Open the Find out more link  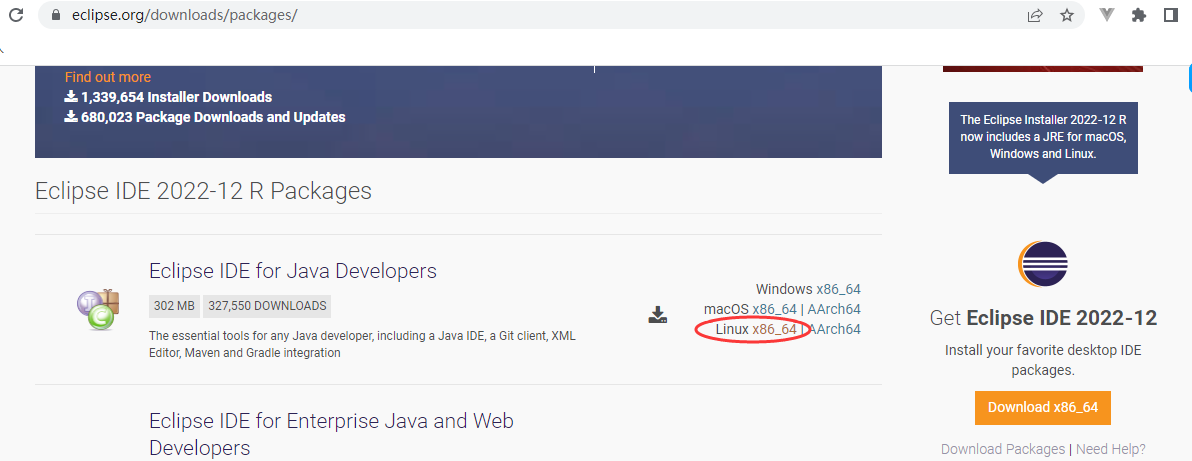108,77
